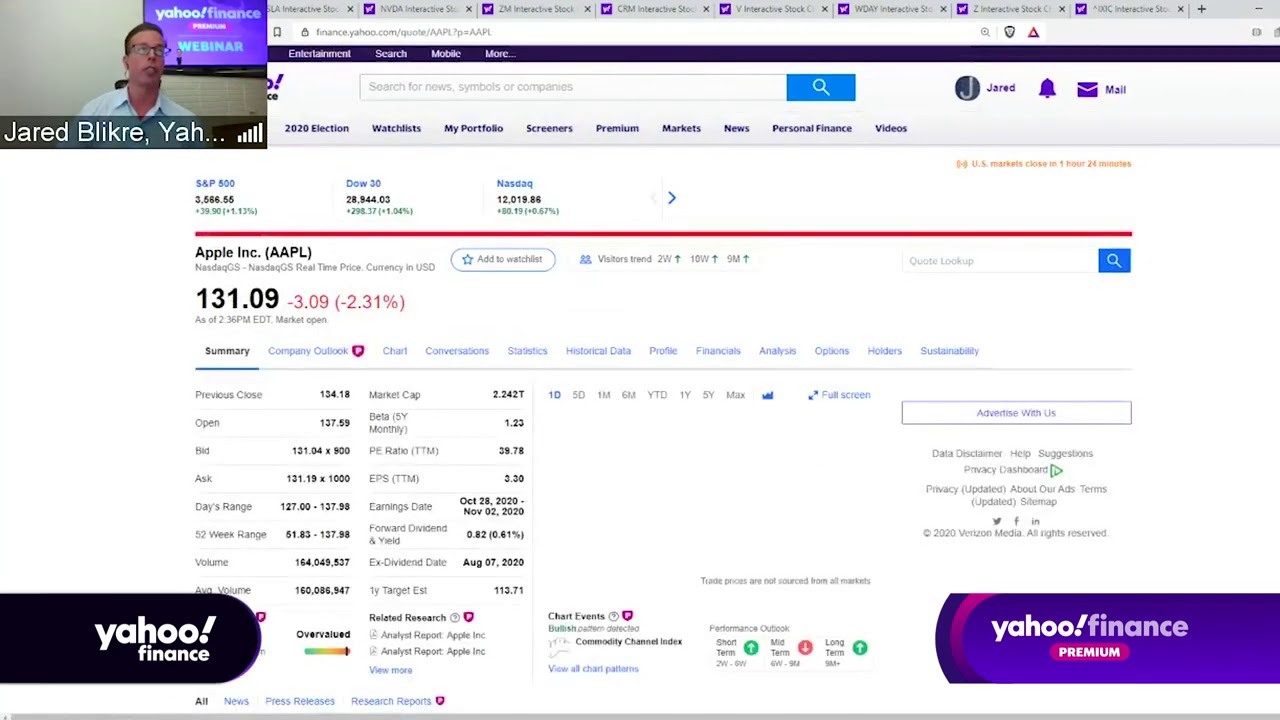Open the Press Releases news filter
This screenshot has width=1280, height=720.
pos(300,701)
